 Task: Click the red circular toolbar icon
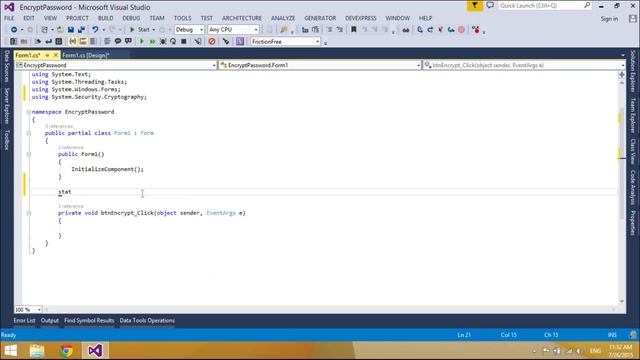coord(462,29)
